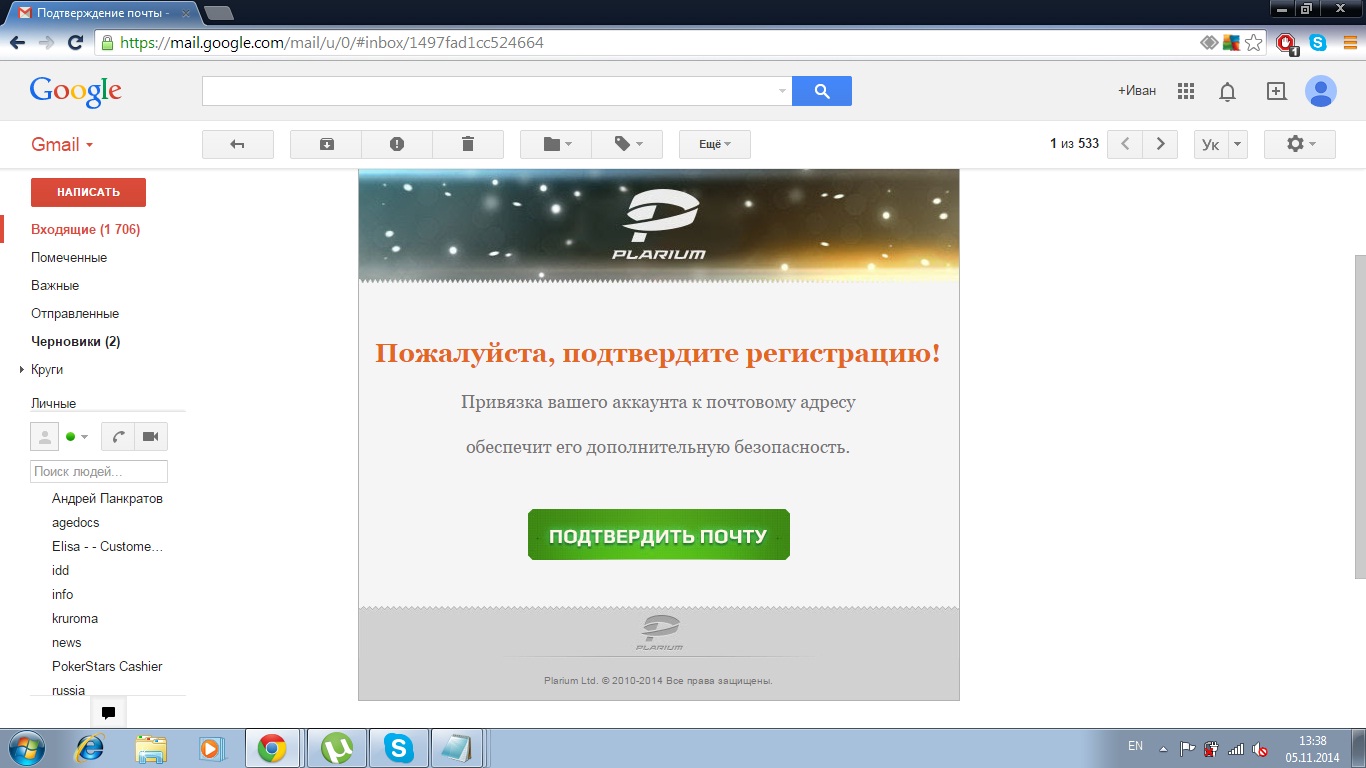Open the Важные folder

(55, 285)
